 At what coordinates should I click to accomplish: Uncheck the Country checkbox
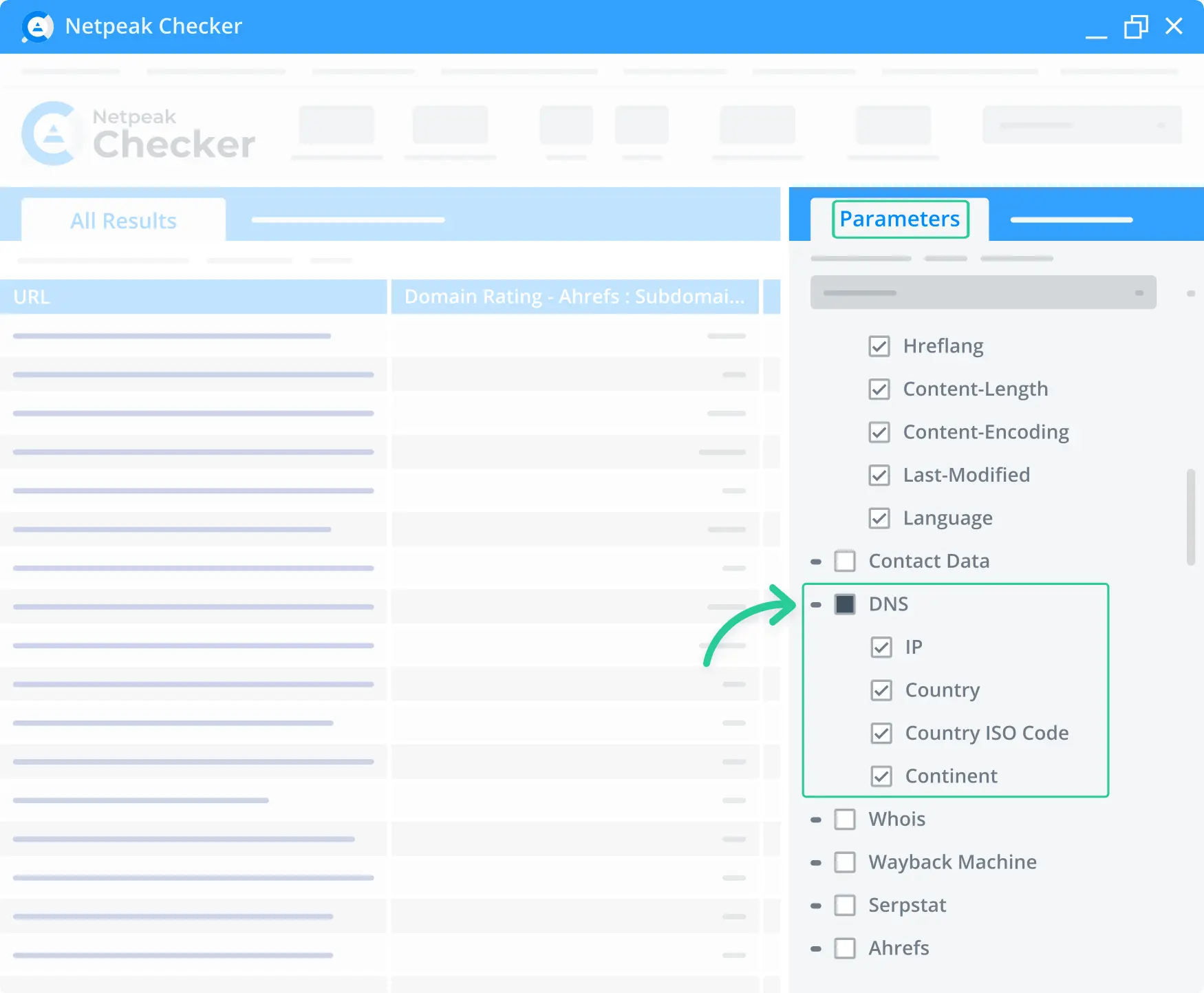point(881,690)
